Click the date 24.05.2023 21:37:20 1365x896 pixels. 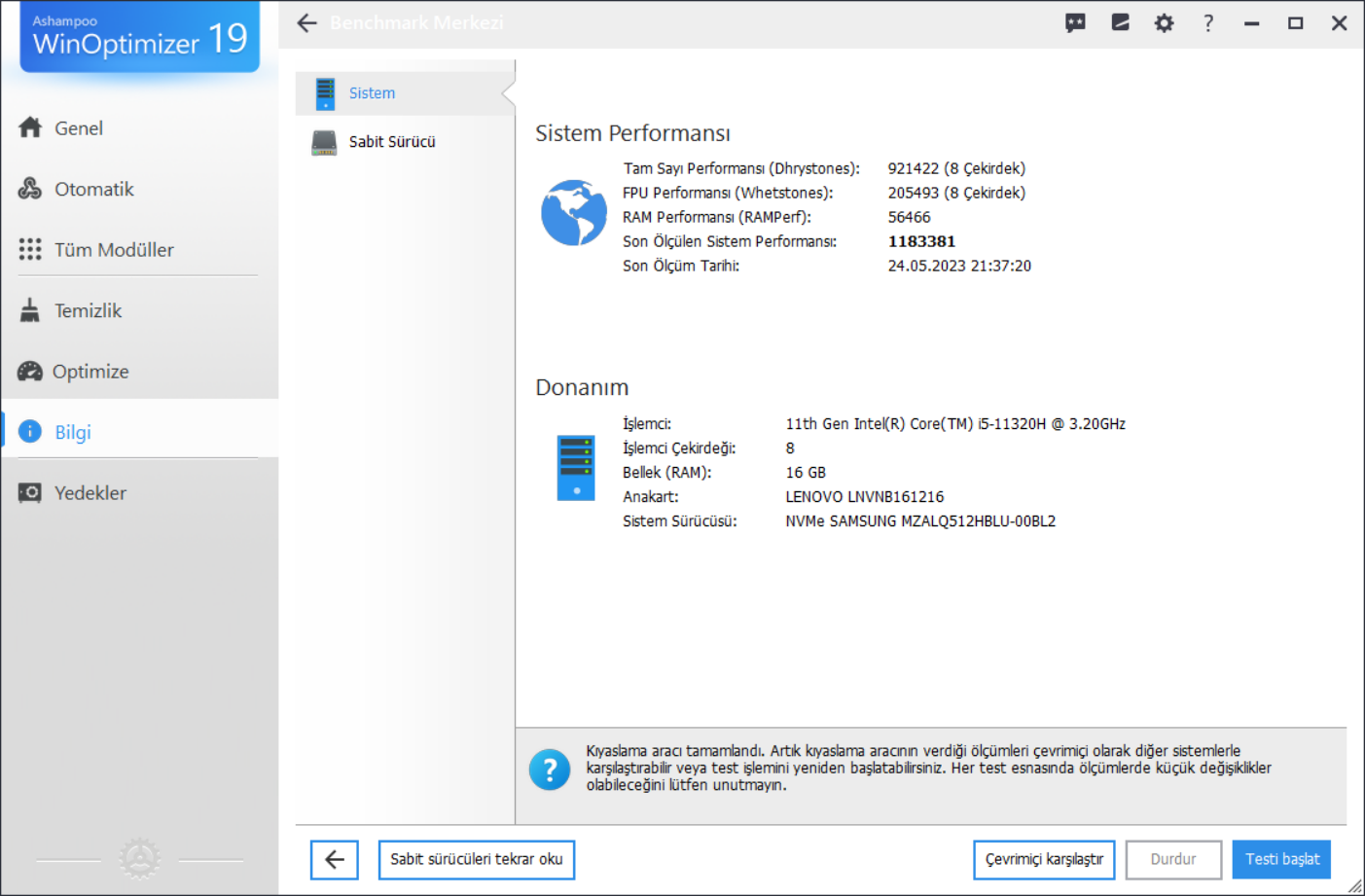959,267
